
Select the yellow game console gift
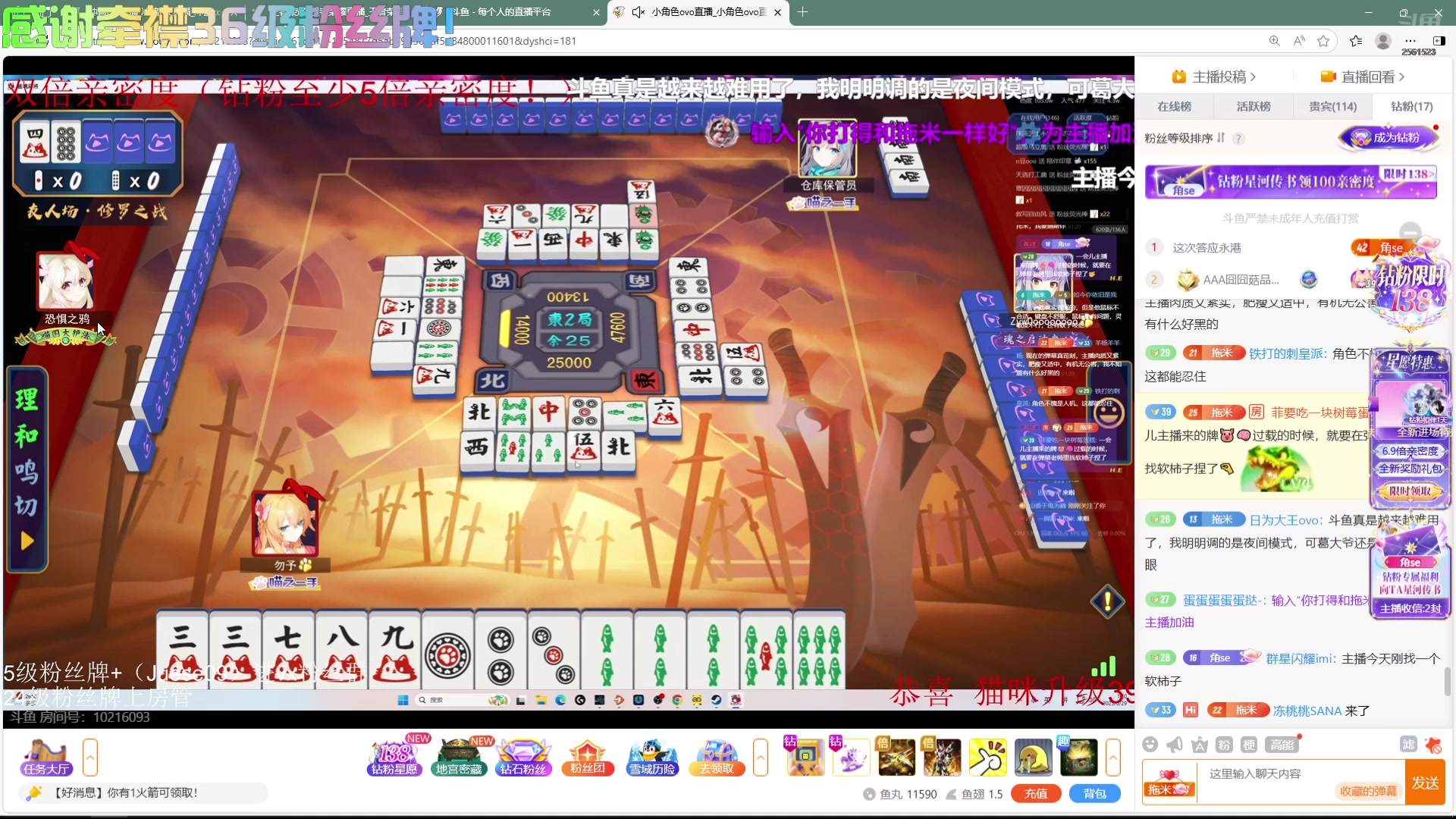click(805, 757)
